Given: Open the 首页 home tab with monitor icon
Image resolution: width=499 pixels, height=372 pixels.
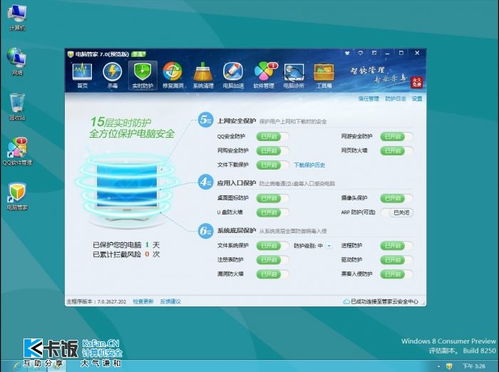Looking at the screenshot, I should [82, 75].
